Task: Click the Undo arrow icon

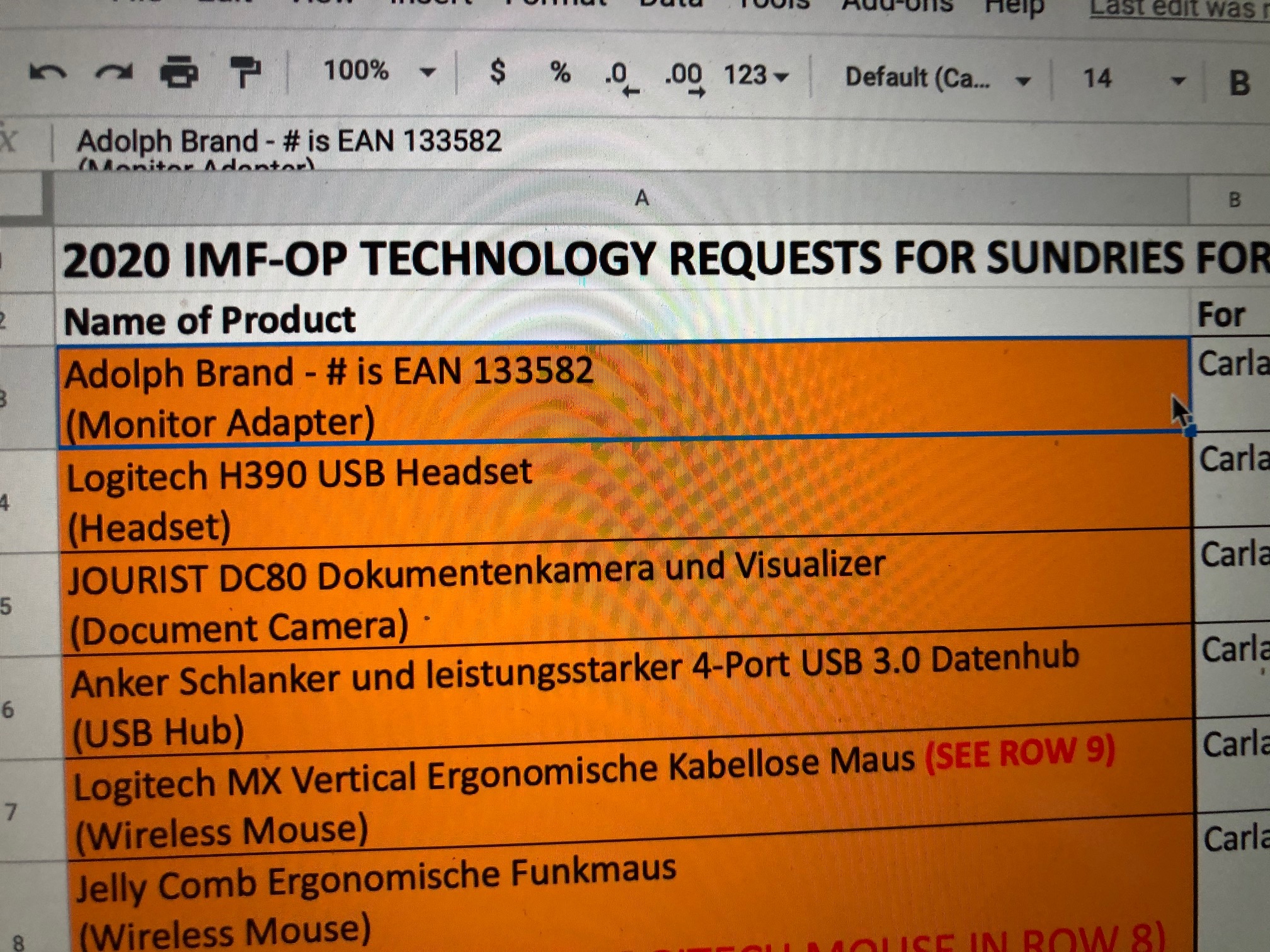Action: click(48, 73)
